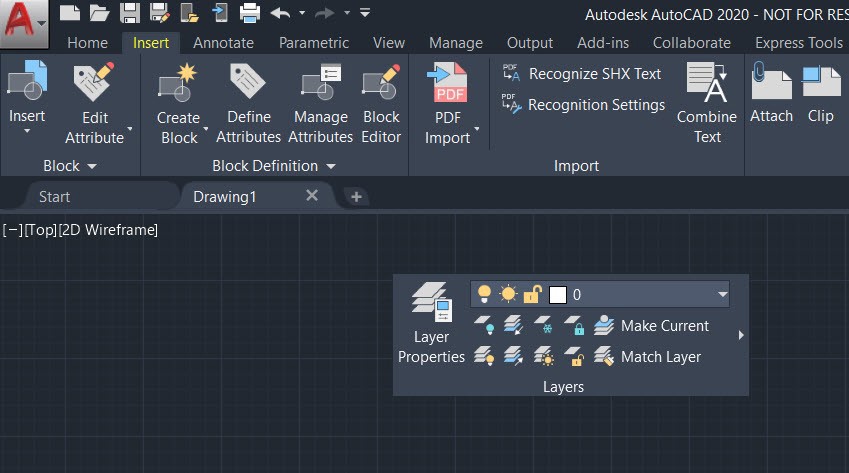Image resolution: width=849 pixels, height=473 pixels.
Task: Switch to the Collaborate tab
Action: click(x=691, y=43)
